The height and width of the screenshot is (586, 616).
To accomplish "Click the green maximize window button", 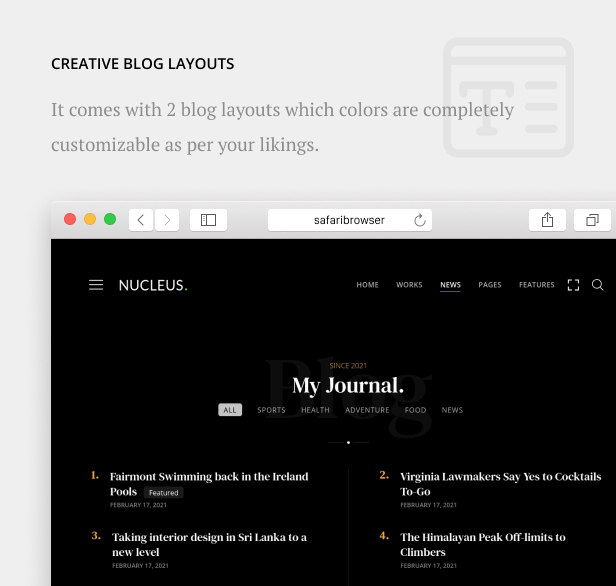I will [x=110, y=219].
